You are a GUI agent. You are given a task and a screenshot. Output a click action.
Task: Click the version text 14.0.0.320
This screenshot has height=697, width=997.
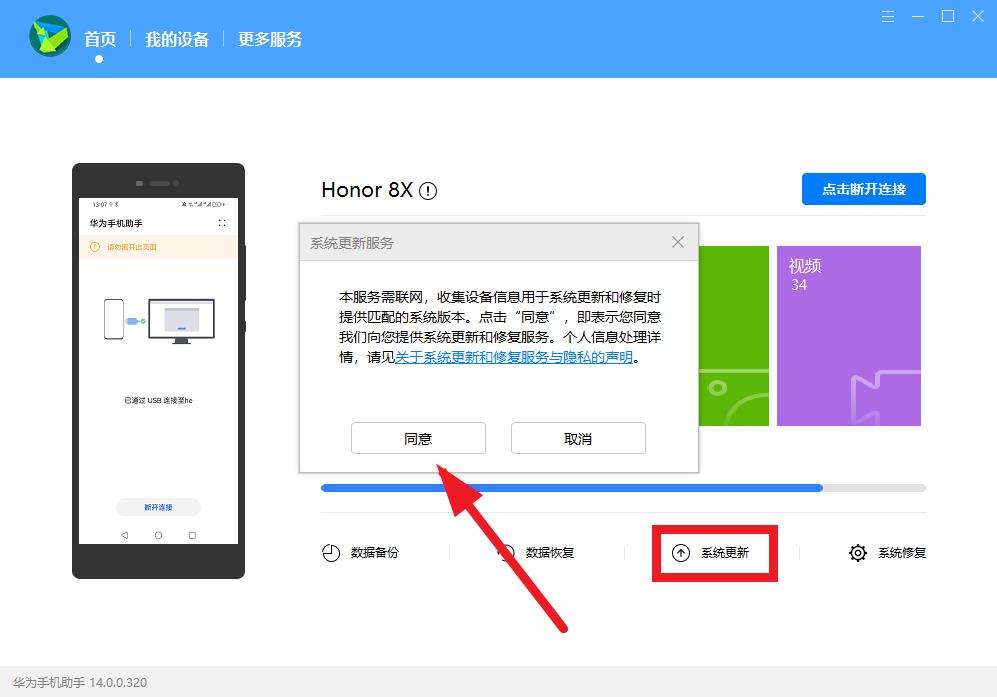pyautogui.click(x=118, y=682)
